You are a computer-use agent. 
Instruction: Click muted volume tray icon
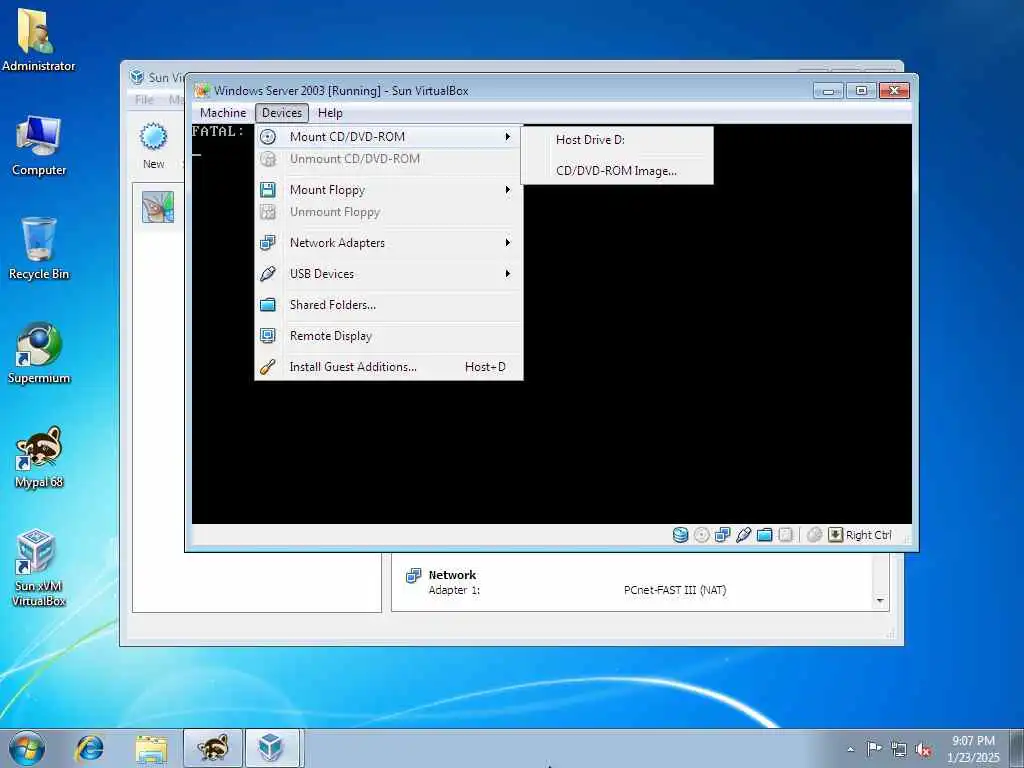tap(923, 749)
